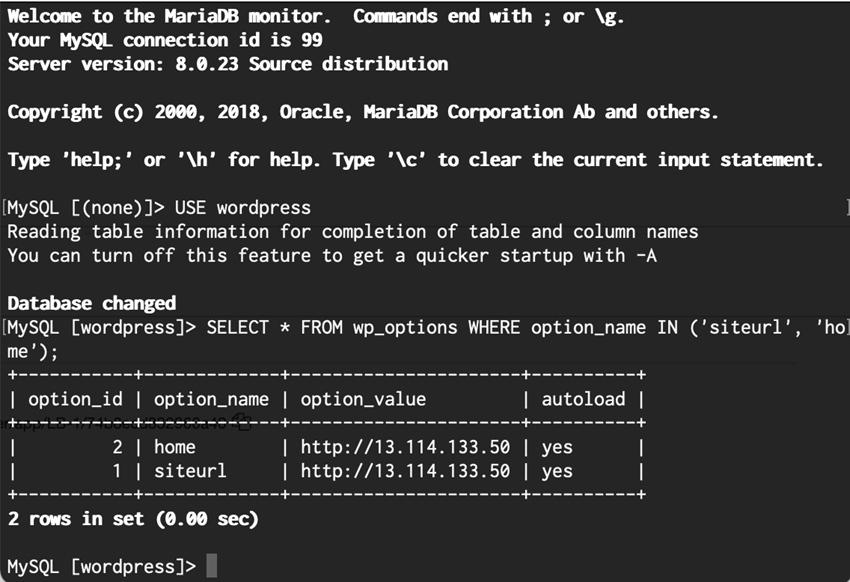The image size is (850, 582).
Task: Click the 'siteurl' option name cell
Action: click(x=190, y=471)
